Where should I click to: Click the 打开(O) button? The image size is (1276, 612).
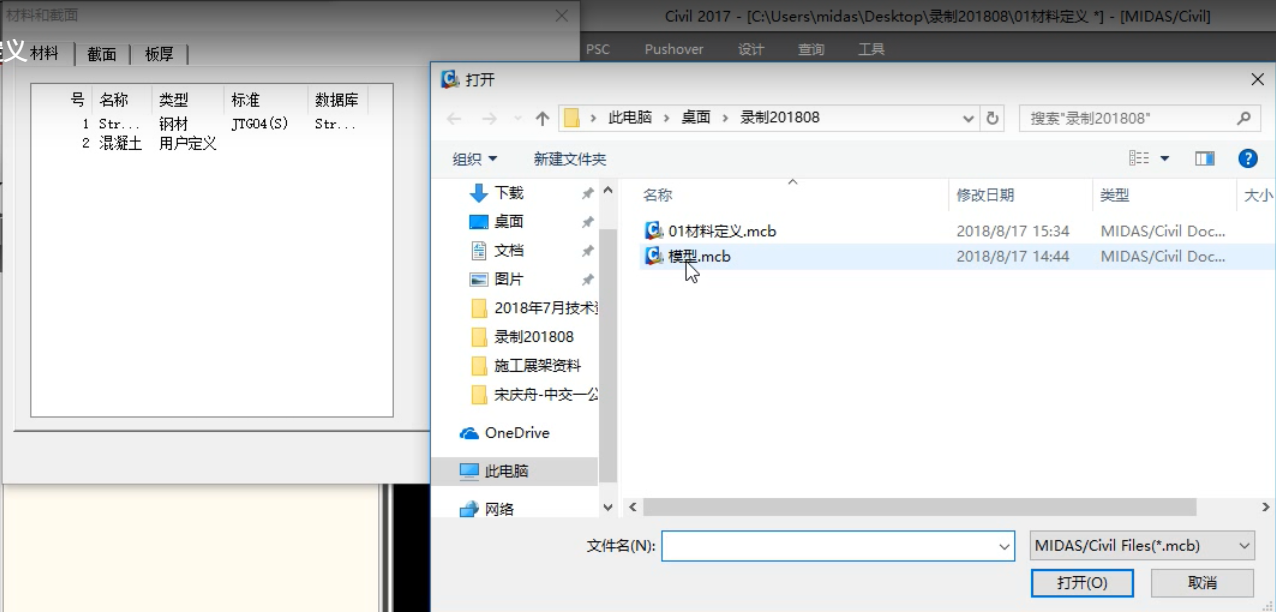click(x=1082, y=583)
